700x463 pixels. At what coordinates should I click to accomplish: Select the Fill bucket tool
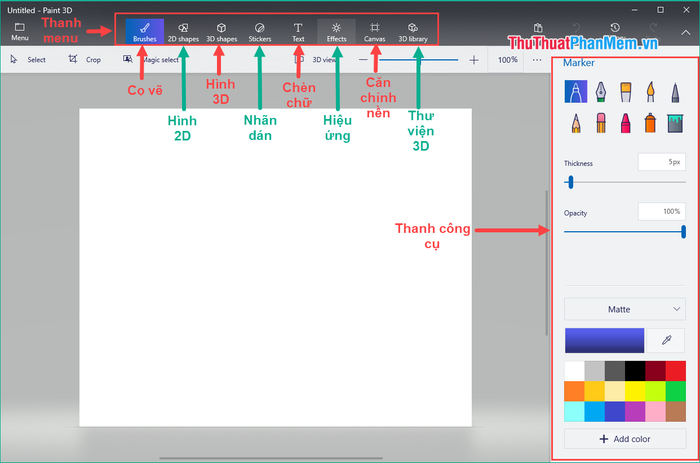(x=675, y=123)
